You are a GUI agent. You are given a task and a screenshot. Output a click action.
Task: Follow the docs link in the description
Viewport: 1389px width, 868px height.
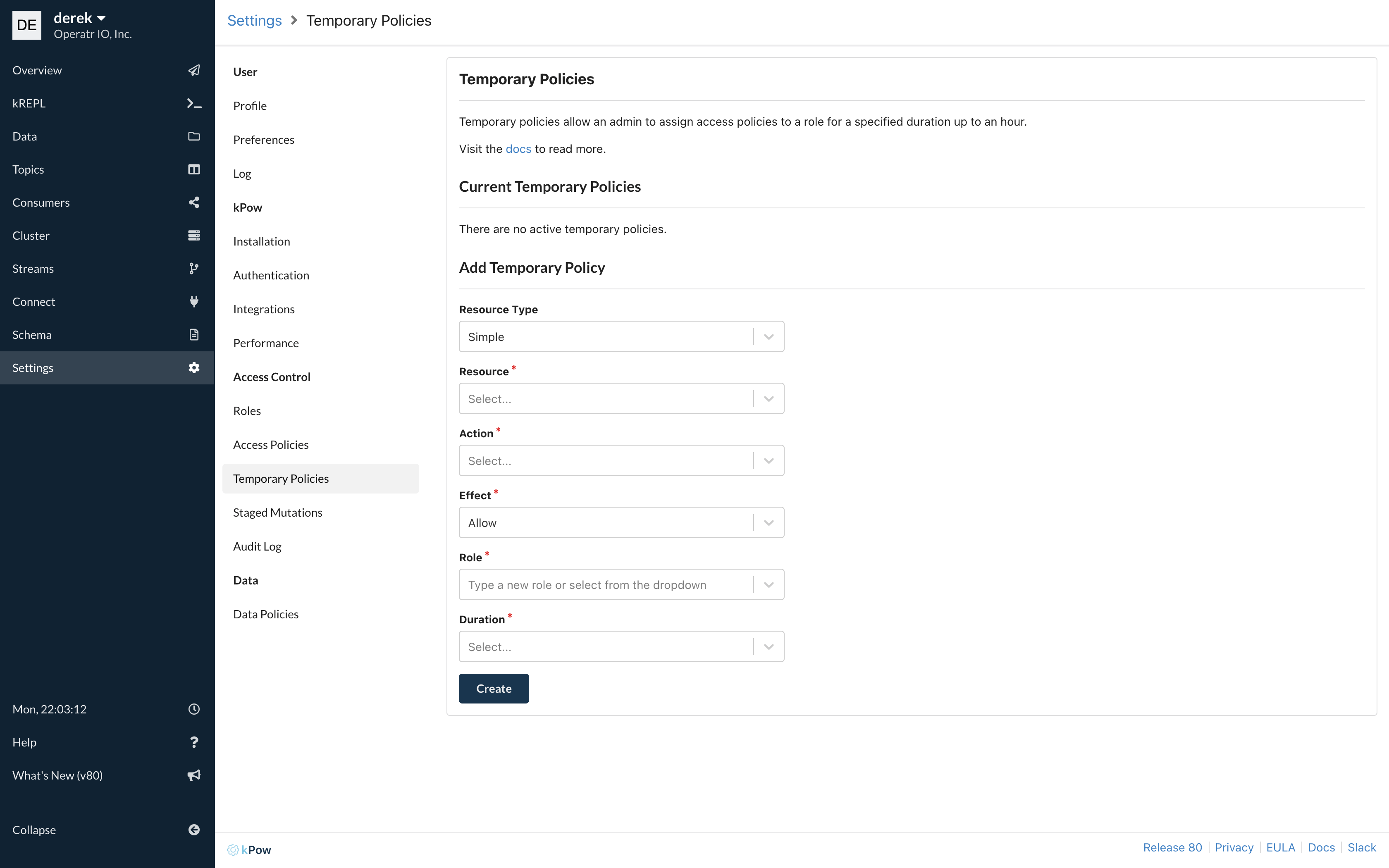point(518,149)
